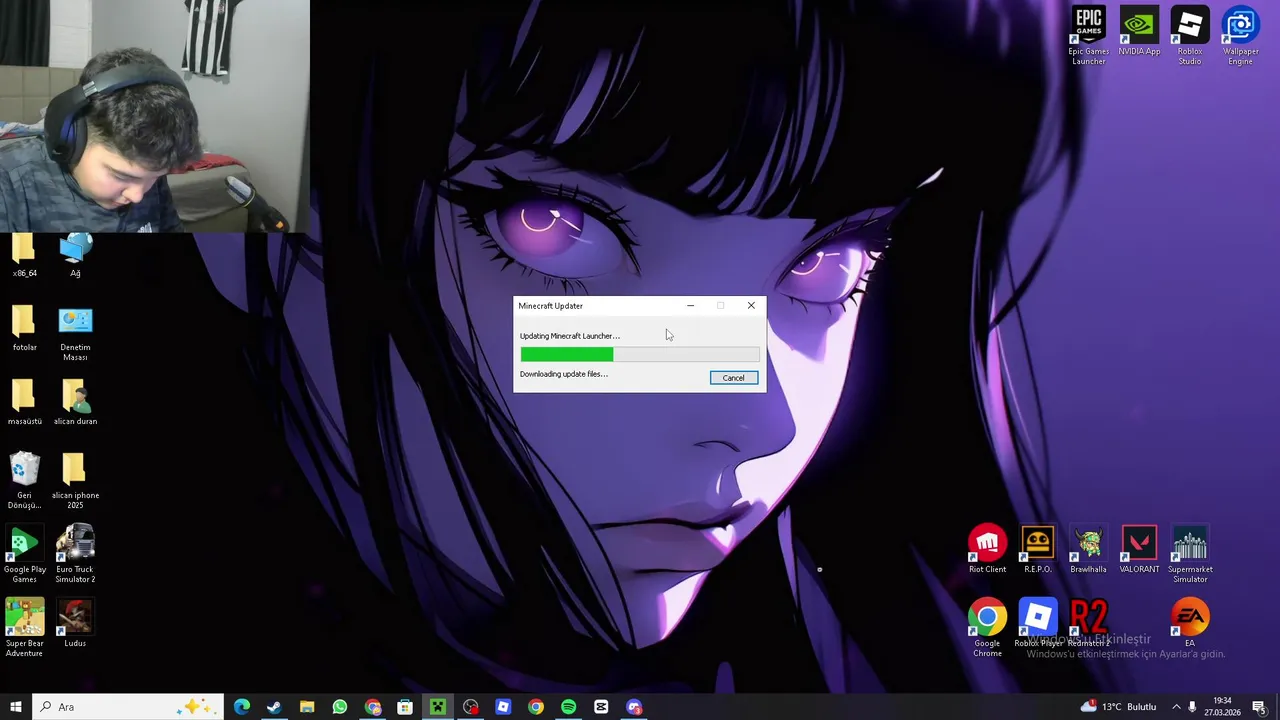
Task: Open the Epic Games Launcher shortcut
Action: click(1088, 36)
